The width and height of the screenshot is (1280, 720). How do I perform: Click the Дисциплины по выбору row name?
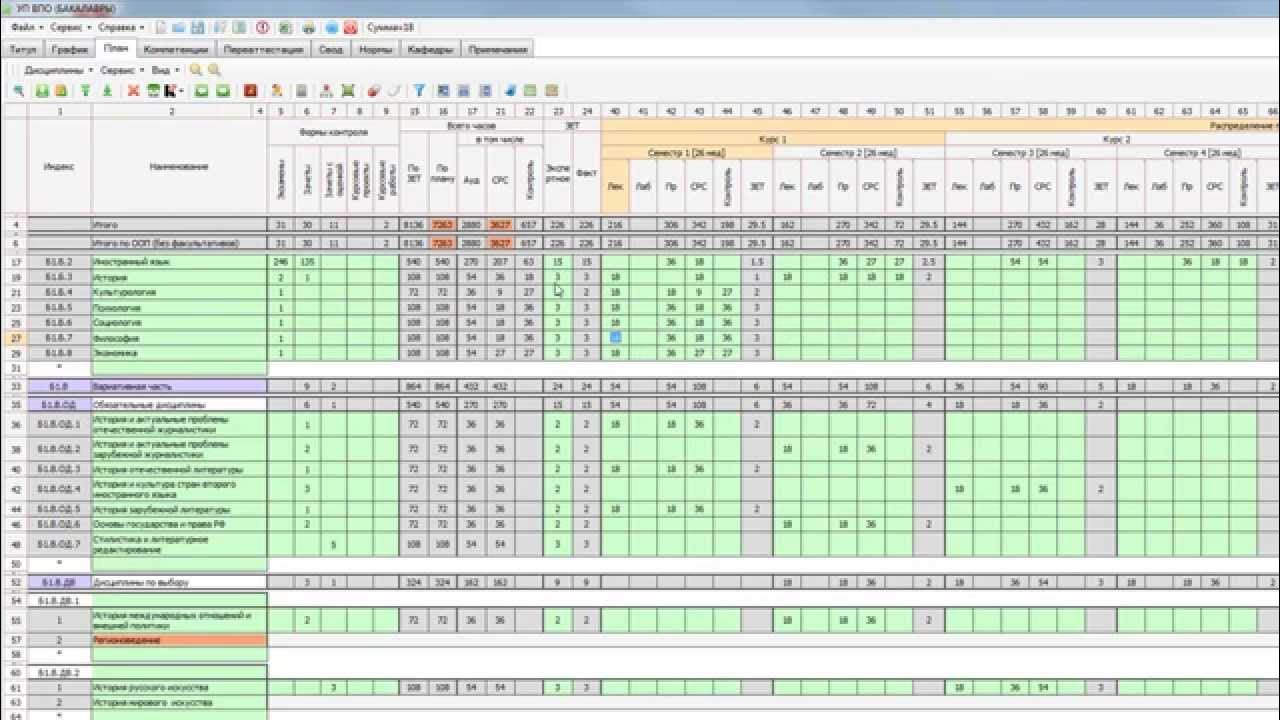(179, 582)
